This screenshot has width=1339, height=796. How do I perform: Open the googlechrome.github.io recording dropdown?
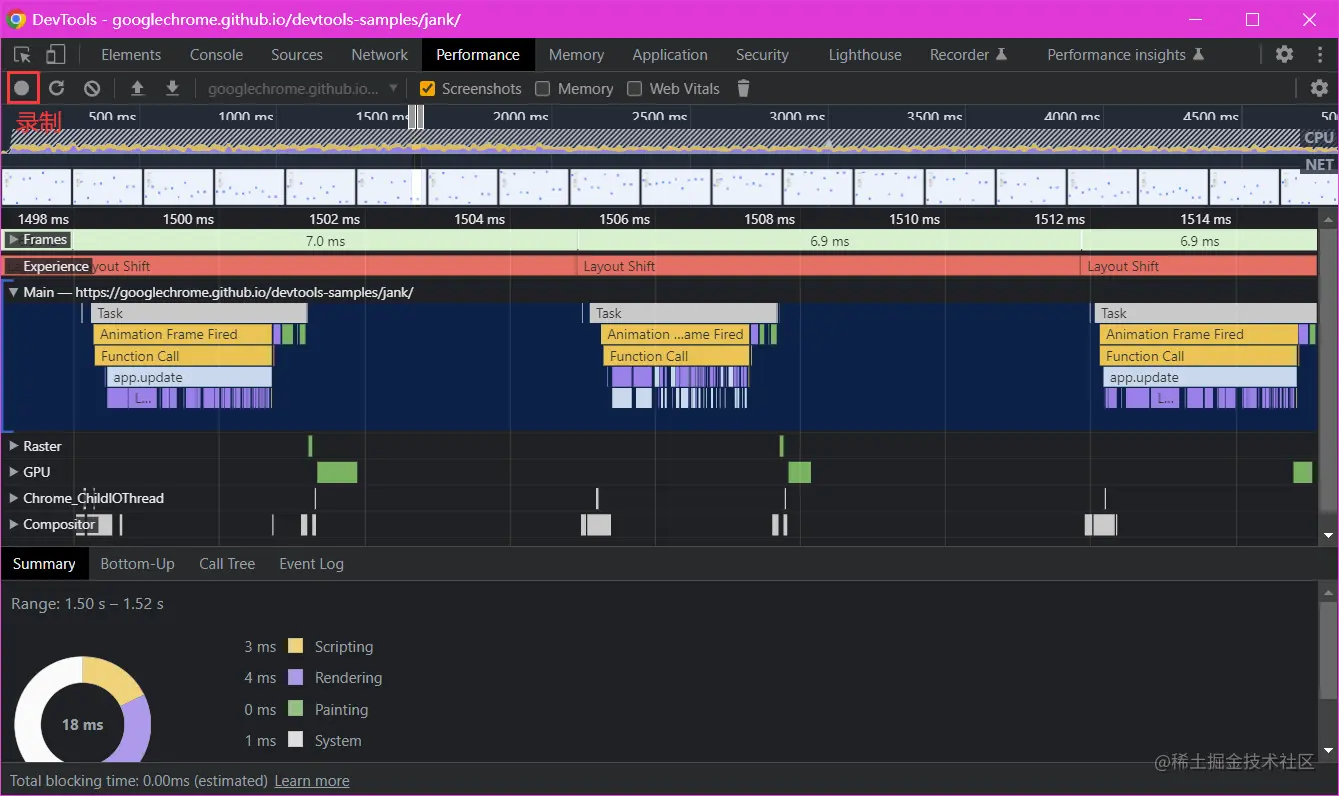303,88
